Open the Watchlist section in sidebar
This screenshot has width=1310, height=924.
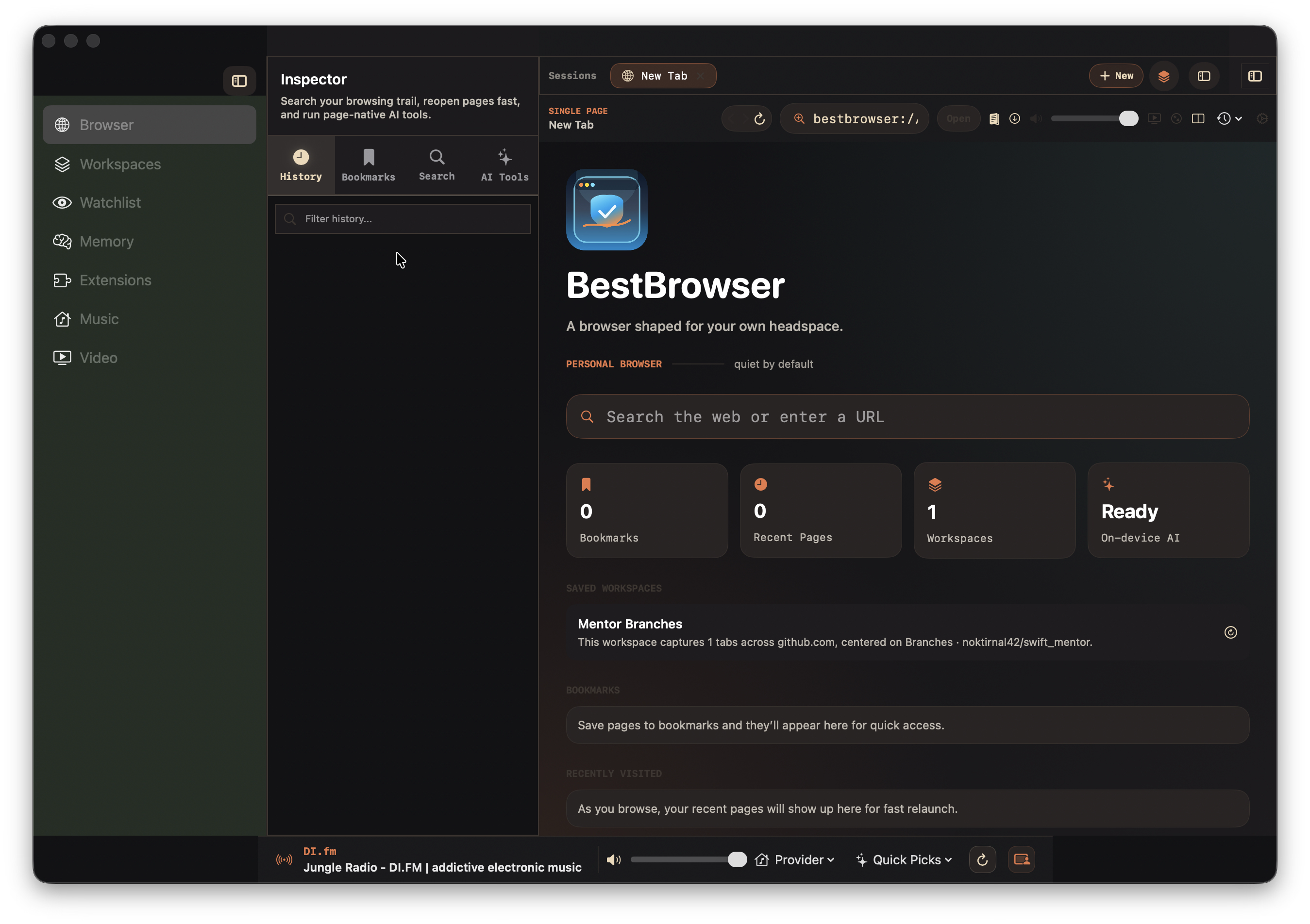pos(150,202)
